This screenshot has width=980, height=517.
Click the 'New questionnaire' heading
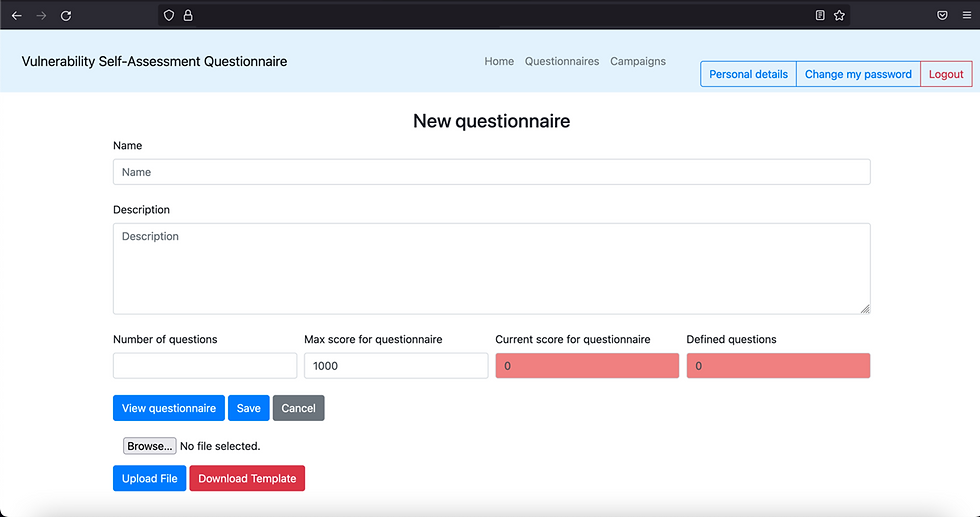tap(491, 121)
